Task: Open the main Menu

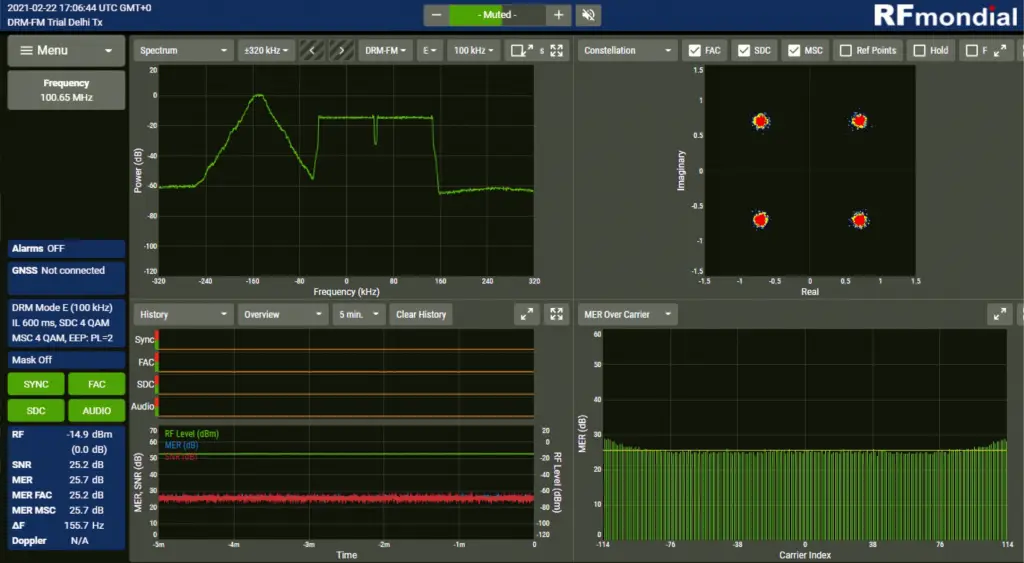Action: (66, 50)
